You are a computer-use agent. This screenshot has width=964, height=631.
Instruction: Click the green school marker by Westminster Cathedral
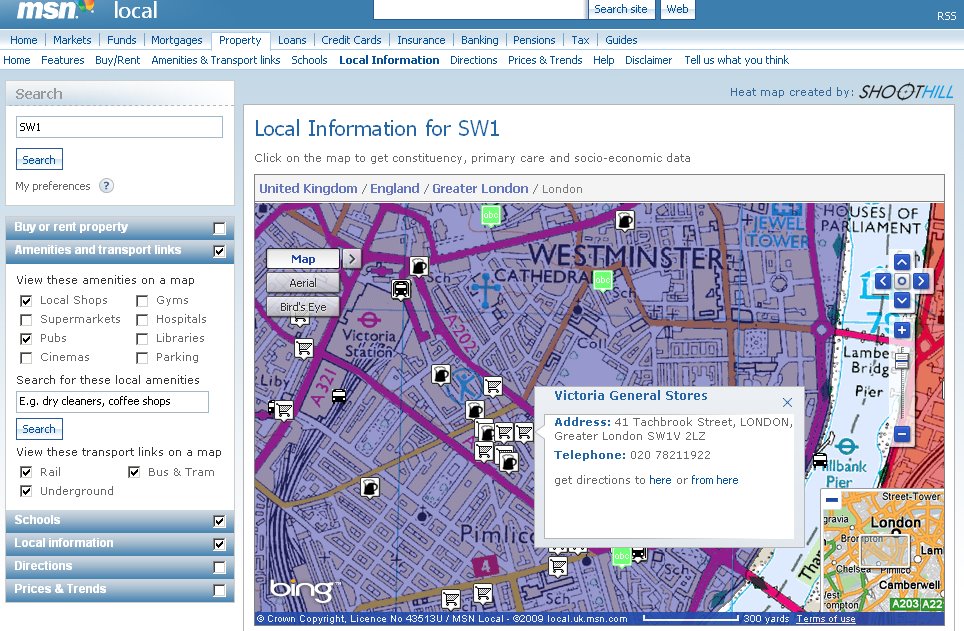click(x=602, y=280)
